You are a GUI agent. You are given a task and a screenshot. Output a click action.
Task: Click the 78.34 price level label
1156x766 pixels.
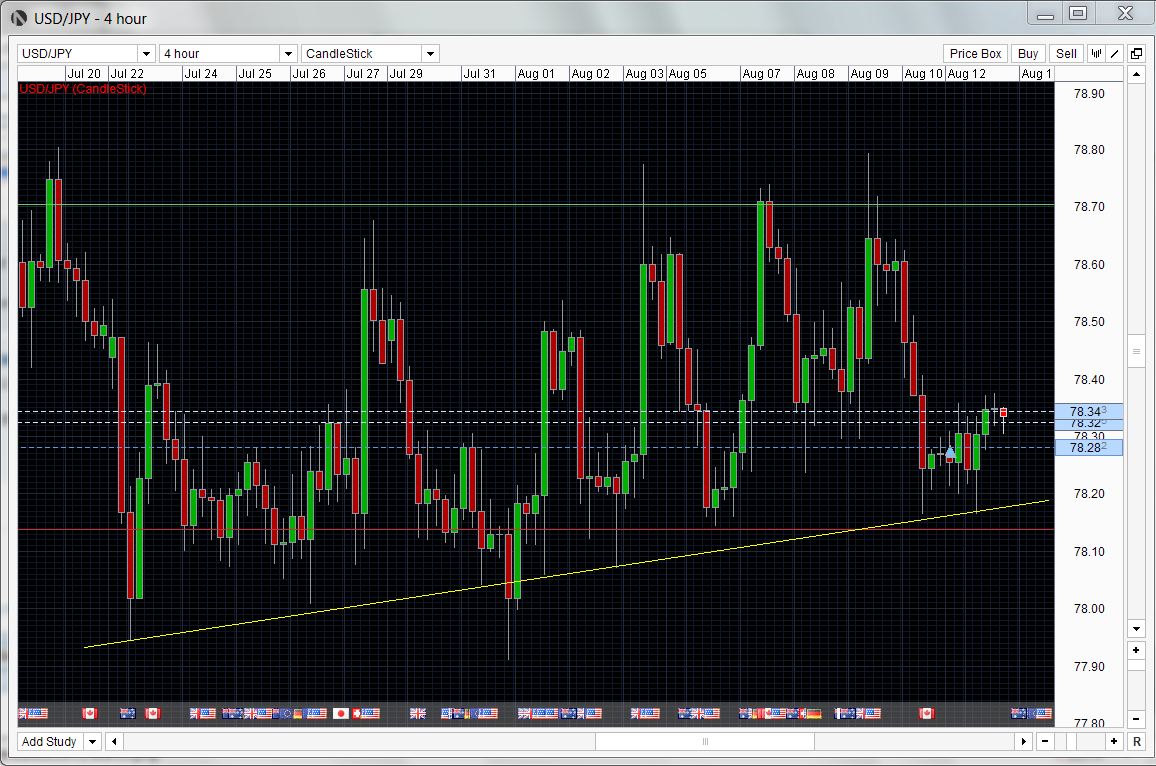[1089, 411]
